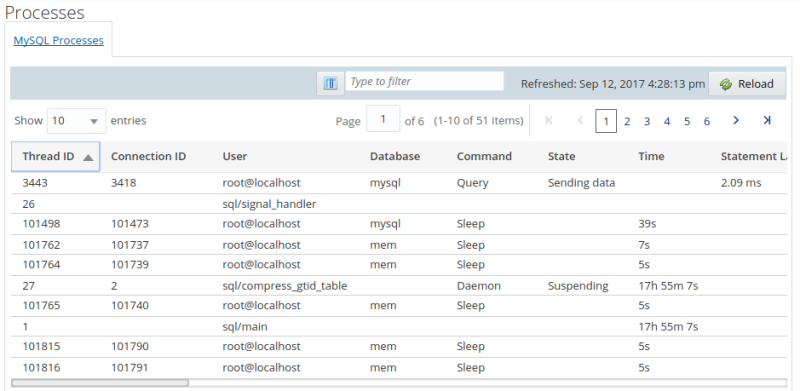Switch to MySQL Processes tab
Viewport: 800px width, 391px height.
(59, 40)
